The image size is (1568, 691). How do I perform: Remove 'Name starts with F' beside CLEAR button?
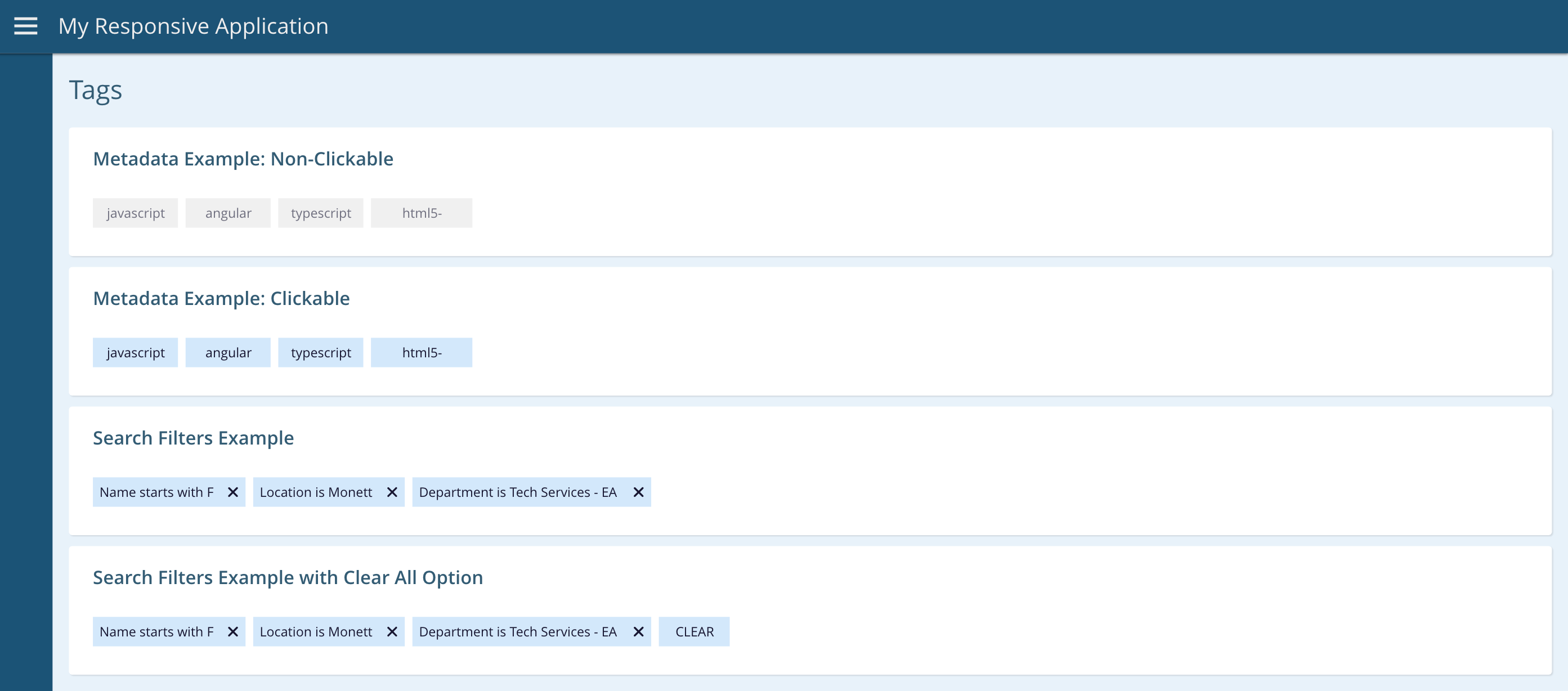[x=232, y=631]
